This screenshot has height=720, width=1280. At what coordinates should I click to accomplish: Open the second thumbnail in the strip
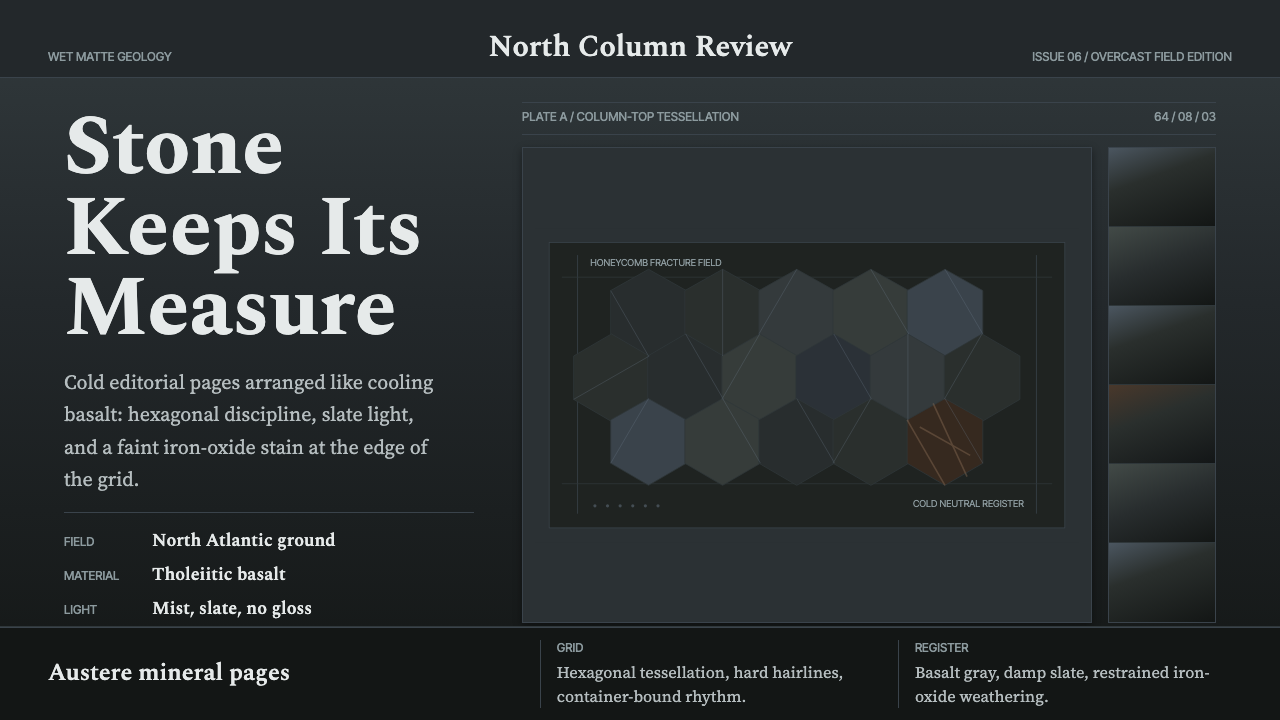(x=1162, y=266)
